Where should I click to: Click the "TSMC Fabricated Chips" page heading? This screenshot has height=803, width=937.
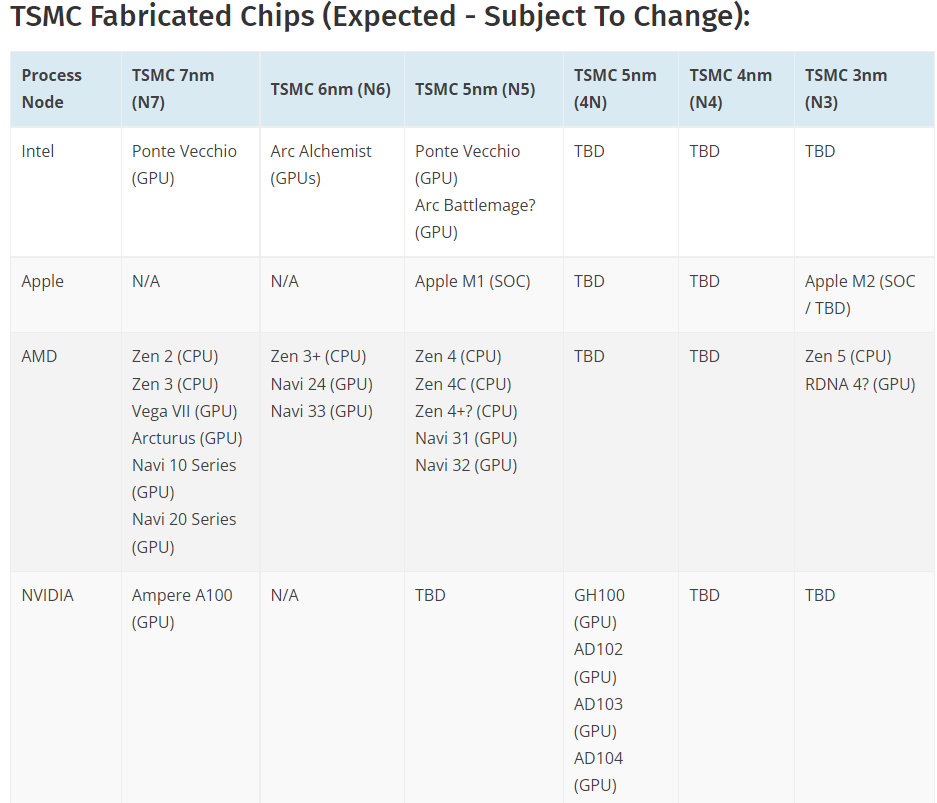pyautogui.click(x=380, y=18)
